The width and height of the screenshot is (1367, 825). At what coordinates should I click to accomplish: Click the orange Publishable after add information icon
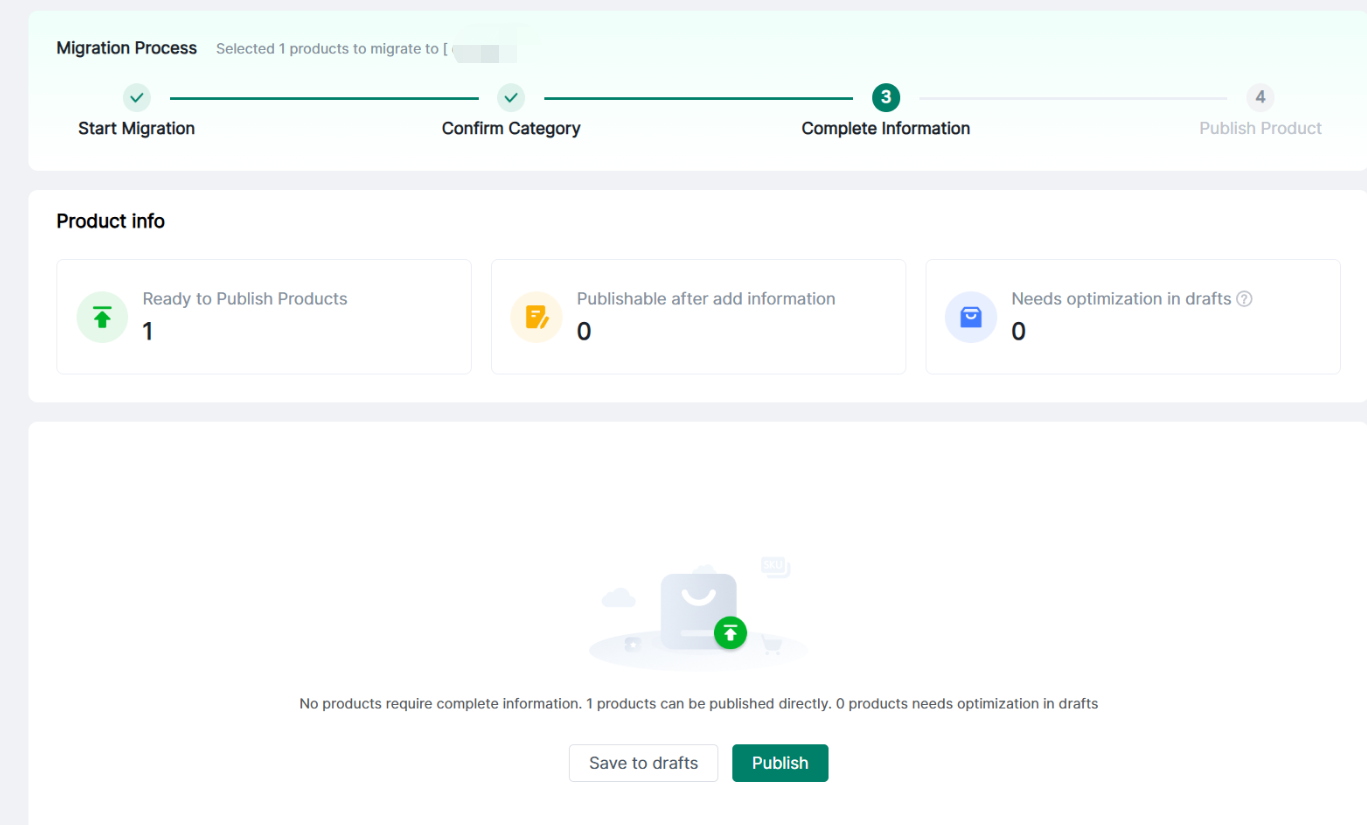coord(537,318)
